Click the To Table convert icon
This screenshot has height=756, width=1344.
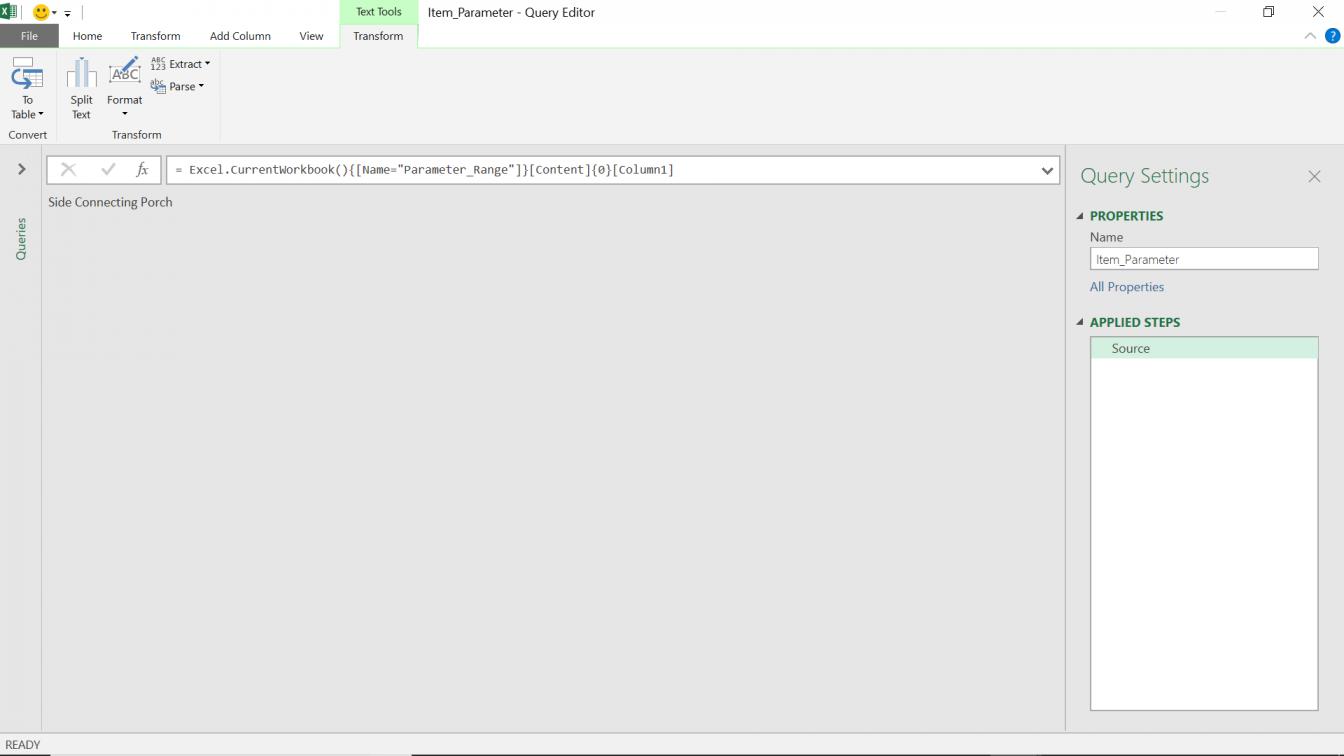click(x=27, y=74)
